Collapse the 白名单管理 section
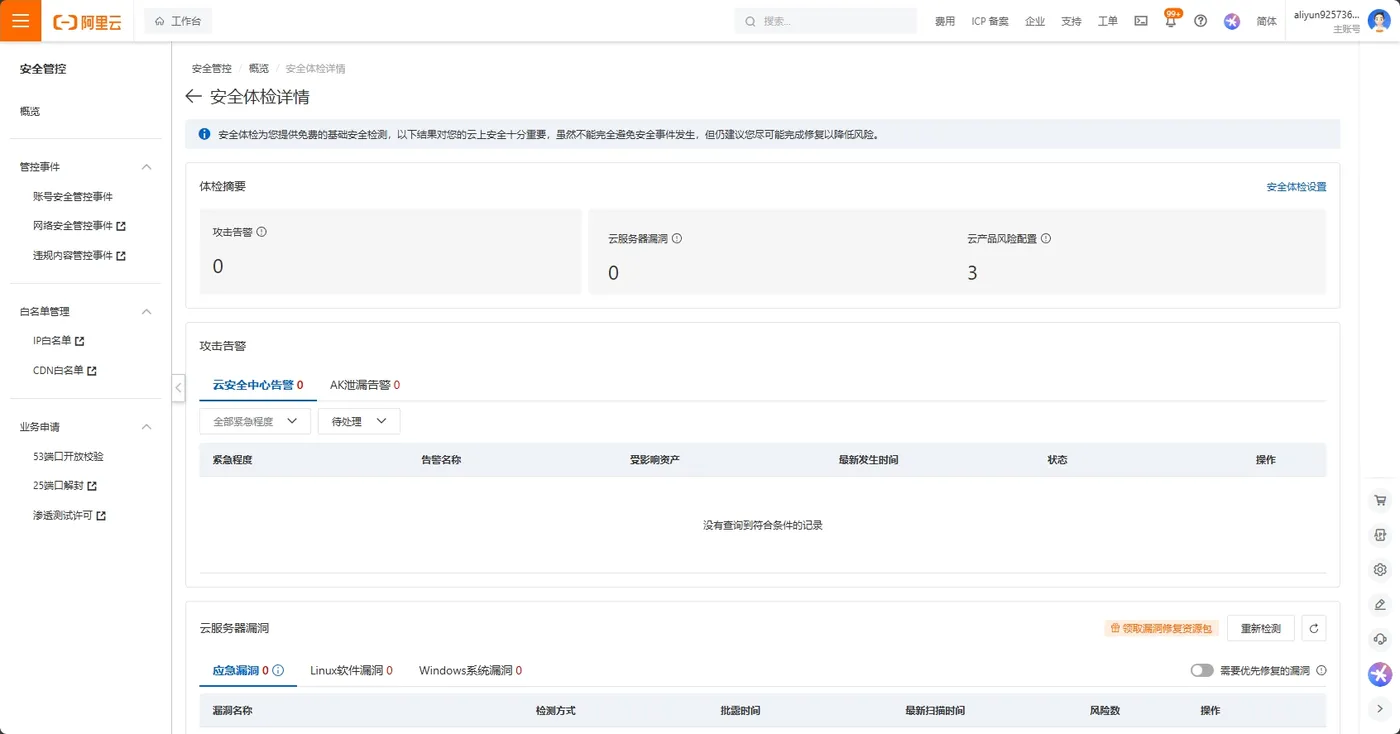Viewport: 1400px width, 734px height. tap(146, 311)
